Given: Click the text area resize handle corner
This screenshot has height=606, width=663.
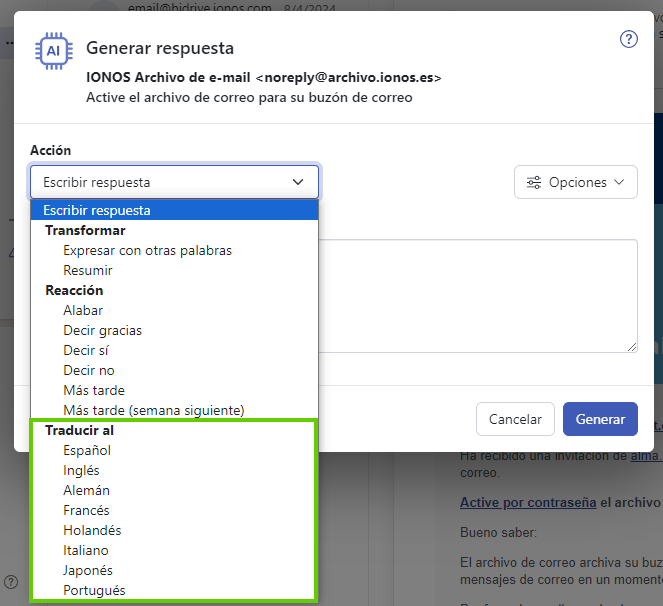Looking at the screenshot, I should 632,347.
